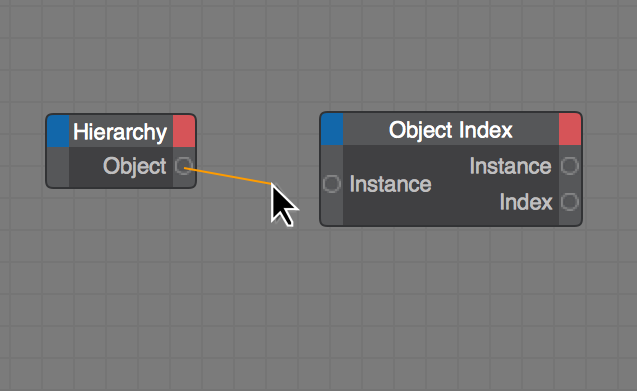Click empty grid canvas below the nodes
Image resolution: width=637 pixels, height=391 pixels.
pyautogui.click(x=317, y=309)
